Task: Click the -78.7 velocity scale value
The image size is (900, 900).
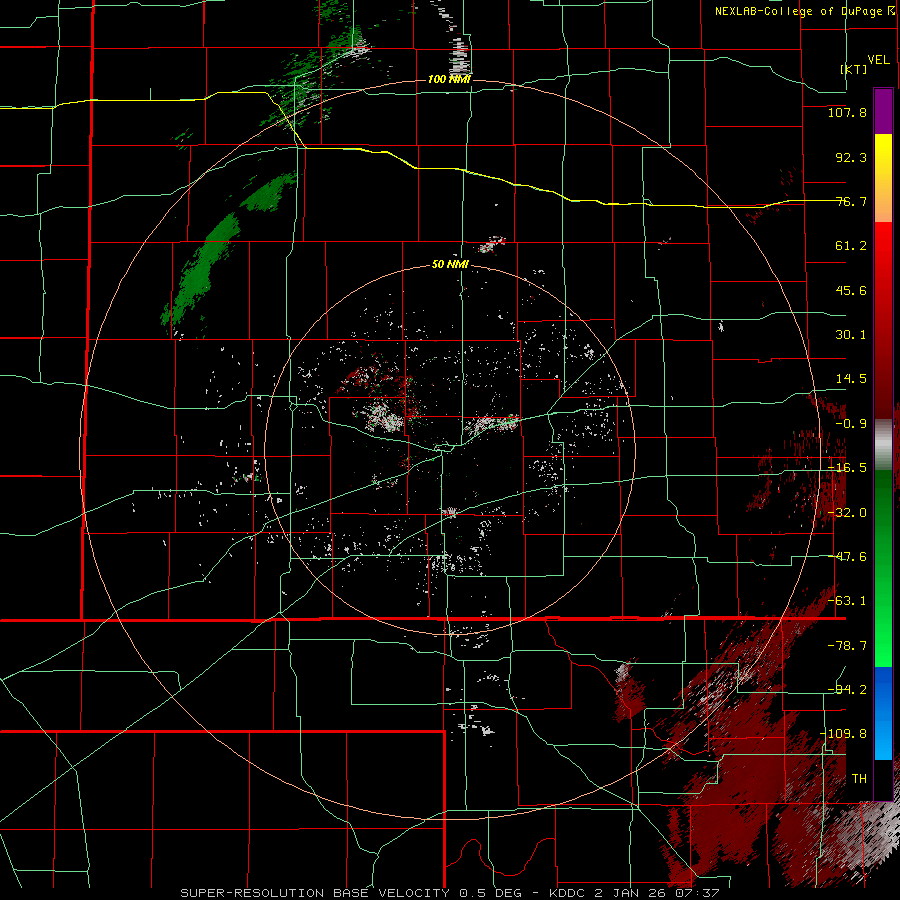Action: coord(847,646)
